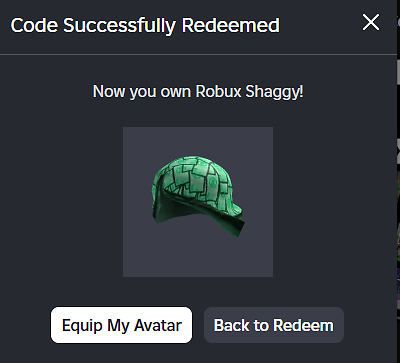The width and height of the screenshot is (400, 363).
Task: Open the Robux Shaggy hat thumbnail
Action: (198, 202)
